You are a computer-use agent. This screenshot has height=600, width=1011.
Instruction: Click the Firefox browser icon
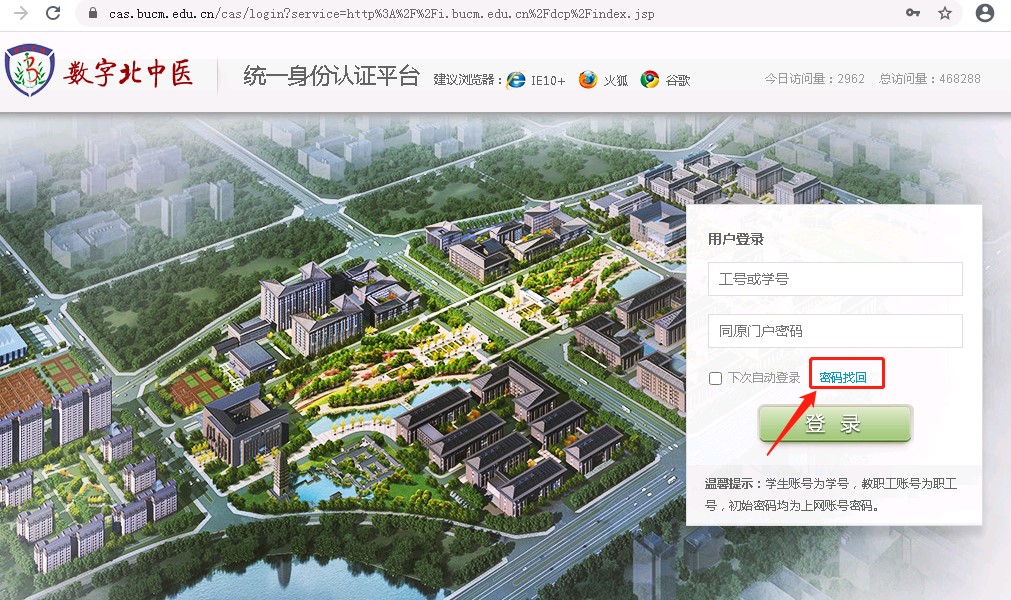tap(588, 80)
